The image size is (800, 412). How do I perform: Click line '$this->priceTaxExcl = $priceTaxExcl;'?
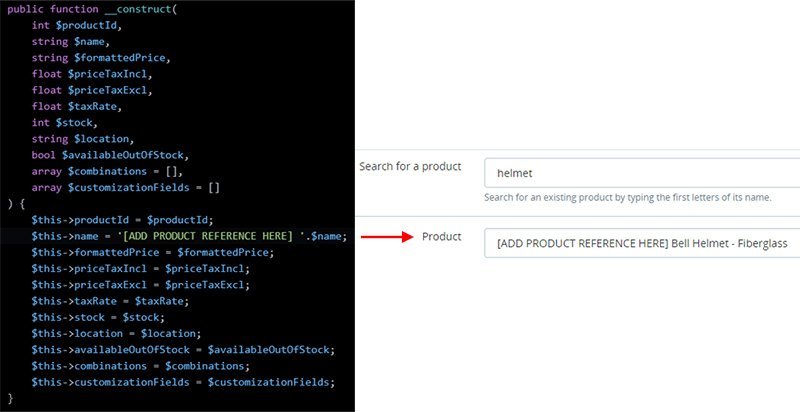141,285
